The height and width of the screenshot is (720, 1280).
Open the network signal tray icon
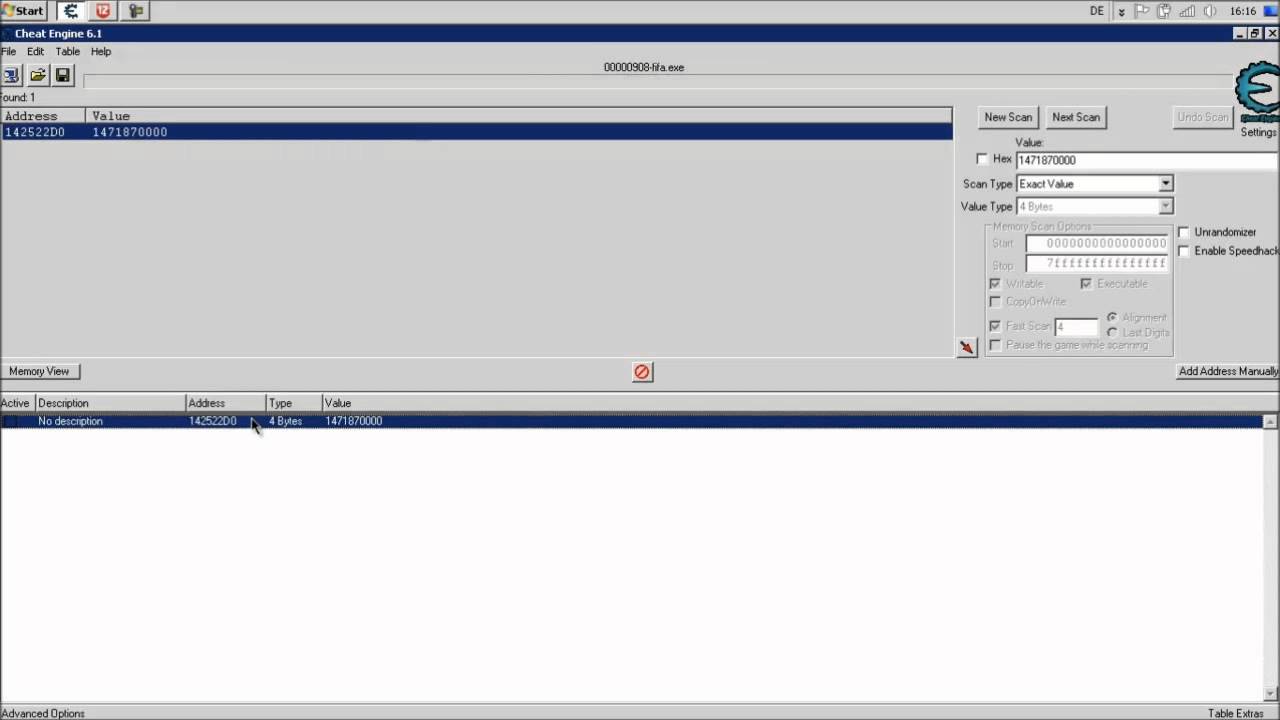(1187, 11)
